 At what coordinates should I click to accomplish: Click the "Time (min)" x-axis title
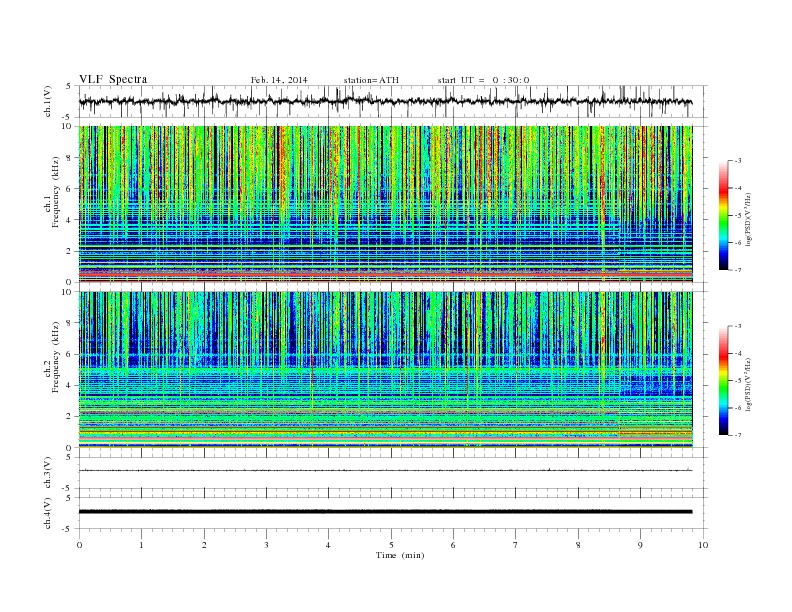400,555
